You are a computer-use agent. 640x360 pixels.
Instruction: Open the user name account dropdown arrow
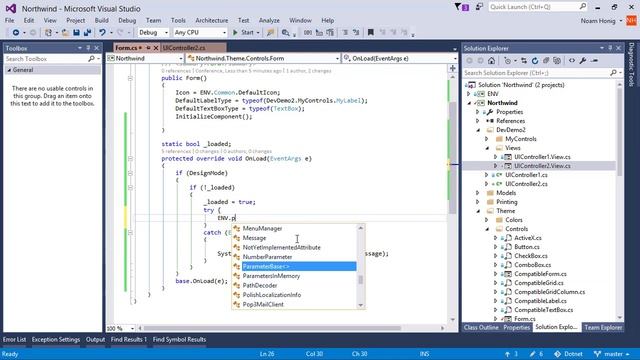coord(621,21)
